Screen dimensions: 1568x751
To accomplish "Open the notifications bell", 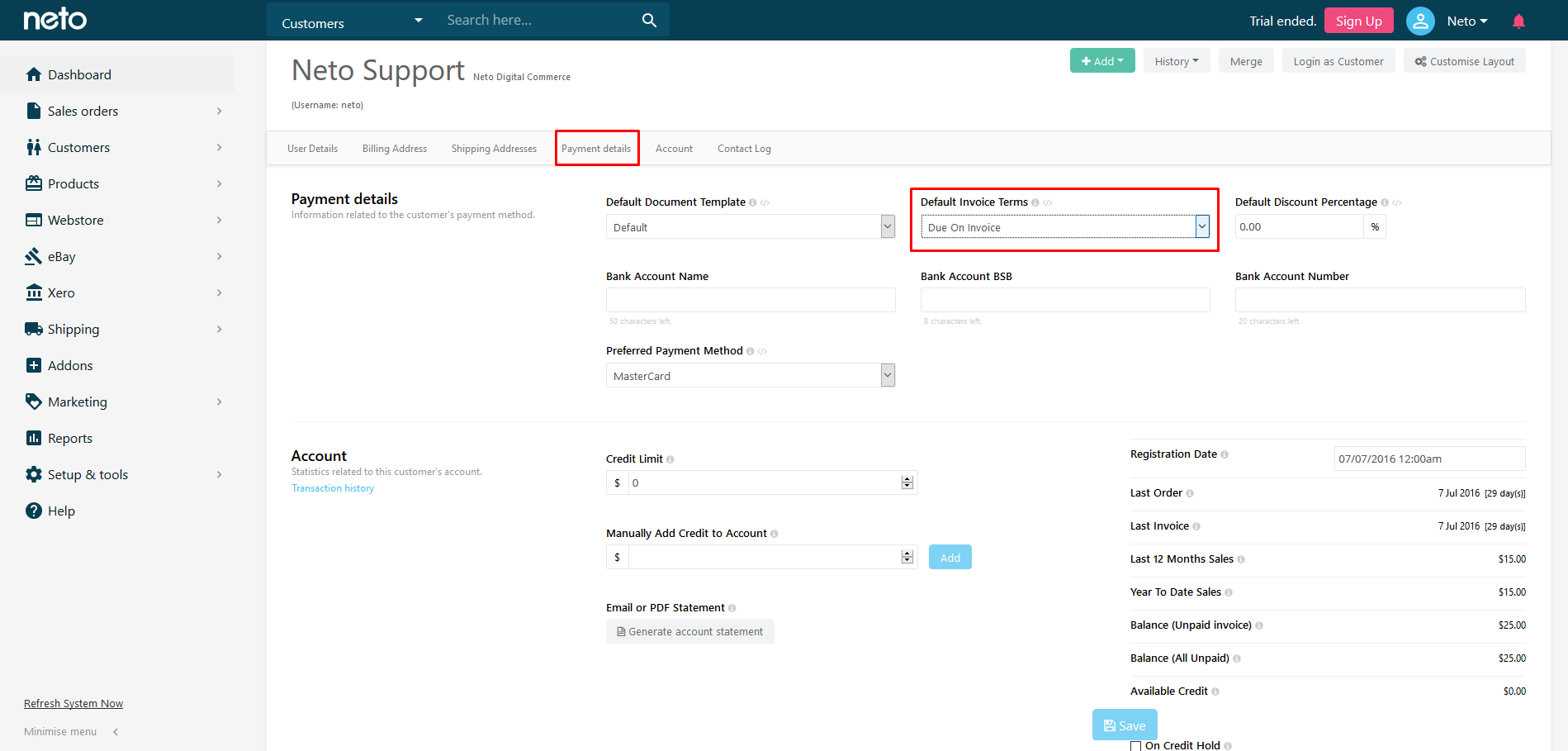I will 1518,21.
